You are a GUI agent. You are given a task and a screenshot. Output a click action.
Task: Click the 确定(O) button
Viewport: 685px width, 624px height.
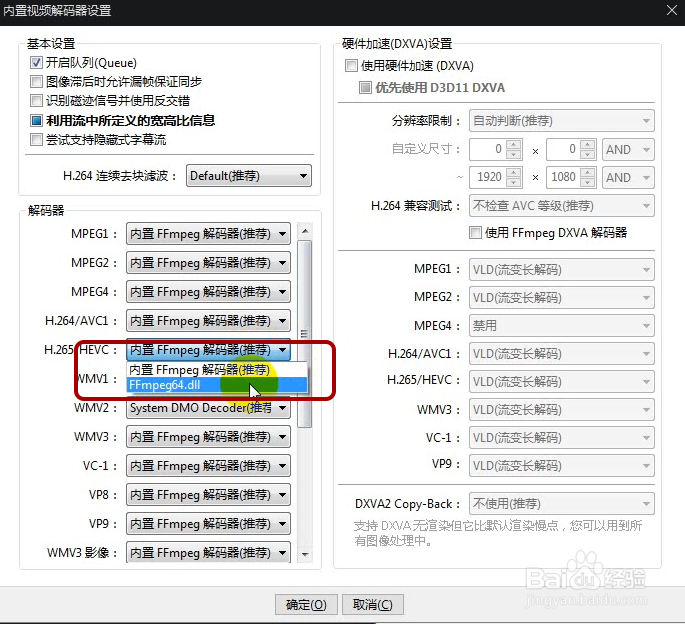click(x=306, y=605)
